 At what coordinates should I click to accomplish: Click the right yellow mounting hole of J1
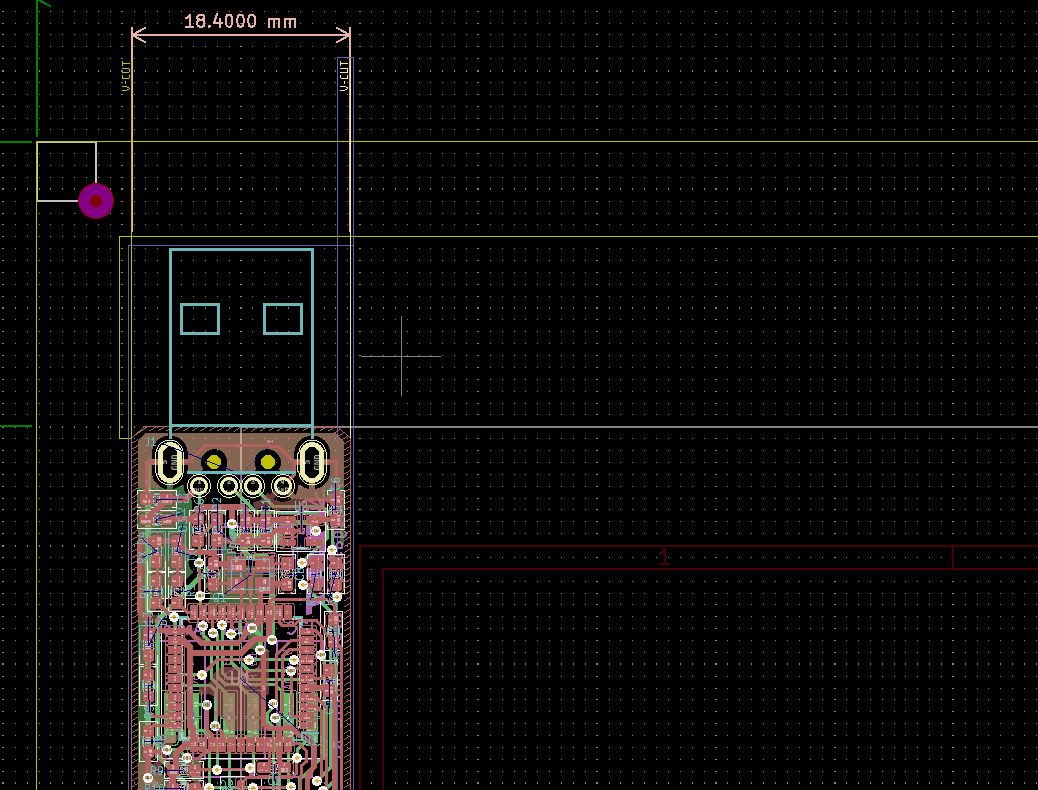pos(267,461)
